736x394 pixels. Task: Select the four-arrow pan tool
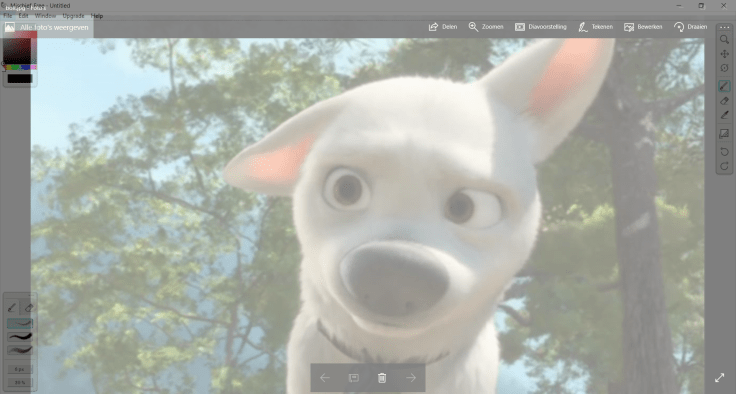pos(724,54)
